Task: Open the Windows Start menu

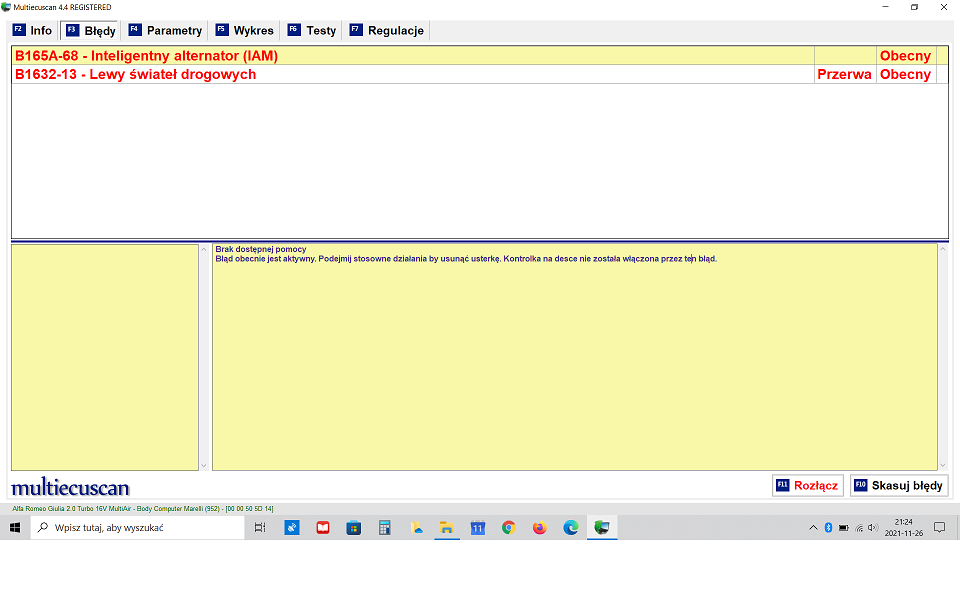Action: click(15, 528)
